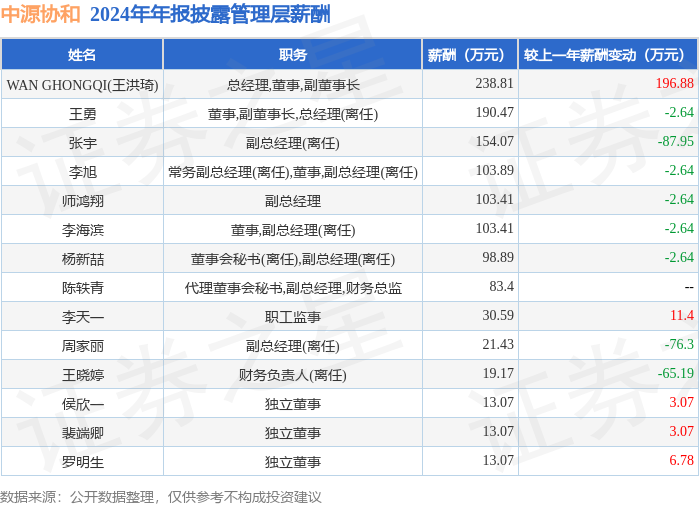Click the position 董事,副总经理(离任)

coord(293,230)
